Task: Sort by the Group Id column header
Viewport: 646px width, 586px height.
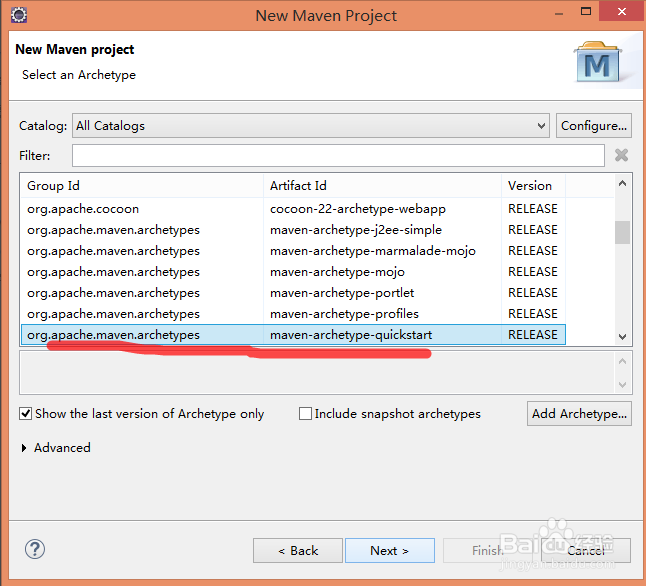Action: coord(142,186)
